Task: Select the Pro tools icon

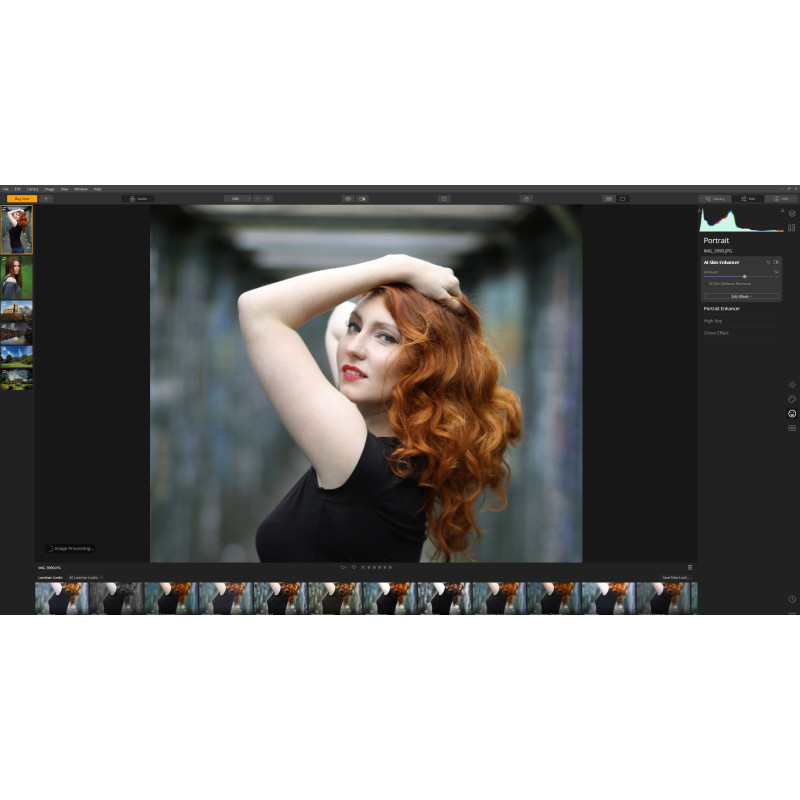Action: pos(792,428)
